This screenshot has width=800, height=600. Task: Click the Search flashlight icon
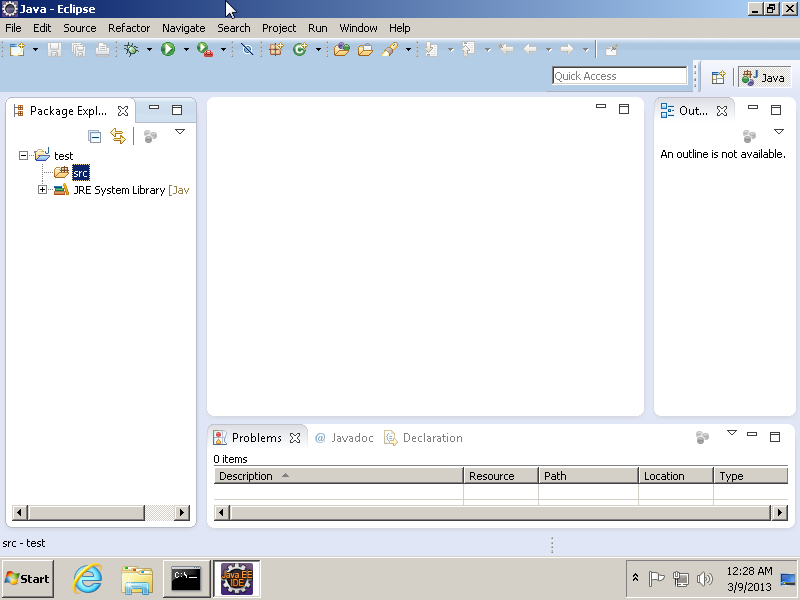[x=390, y=49]
